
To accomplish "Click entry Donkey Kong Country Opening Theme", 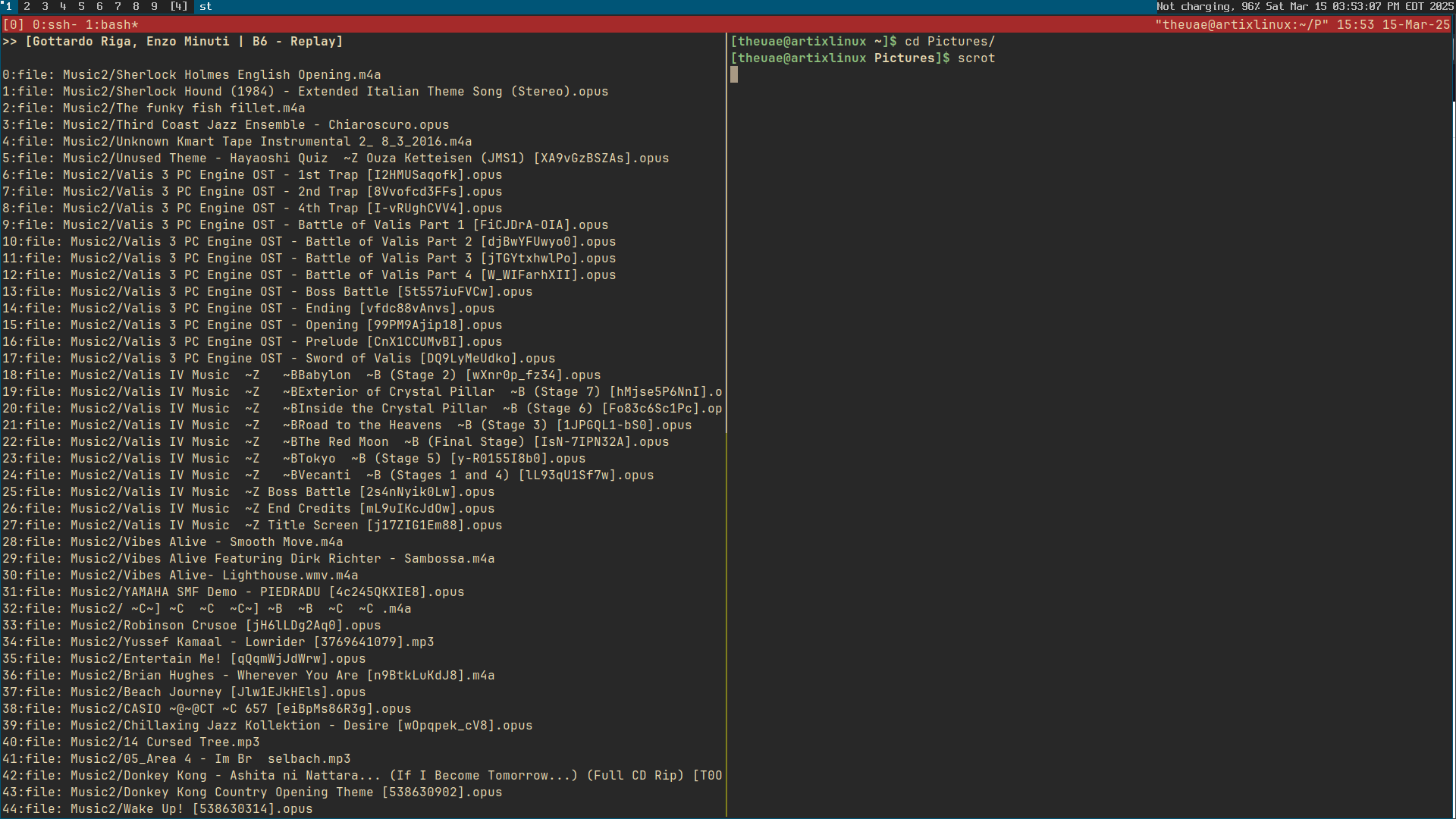I will [253, 792].
